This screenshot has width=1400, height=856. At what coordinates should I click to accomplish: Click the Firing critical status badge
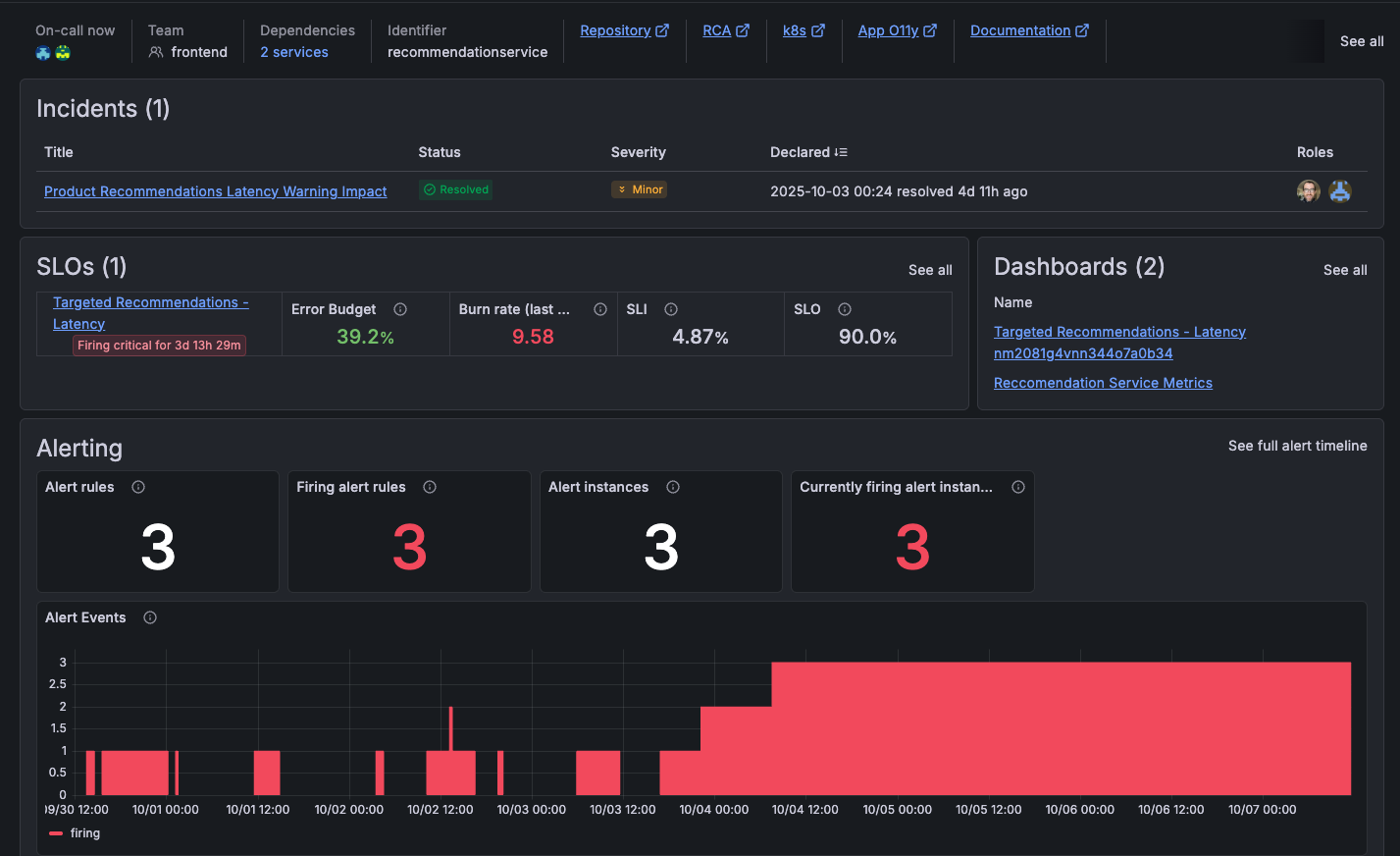[x=159, y=346]
